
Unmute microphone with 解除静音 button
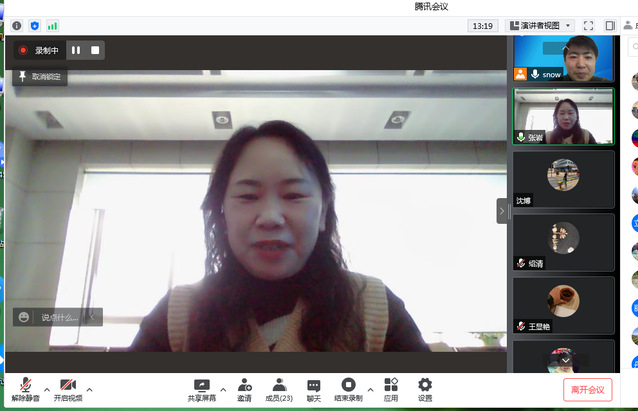click(x=25, y=388)
